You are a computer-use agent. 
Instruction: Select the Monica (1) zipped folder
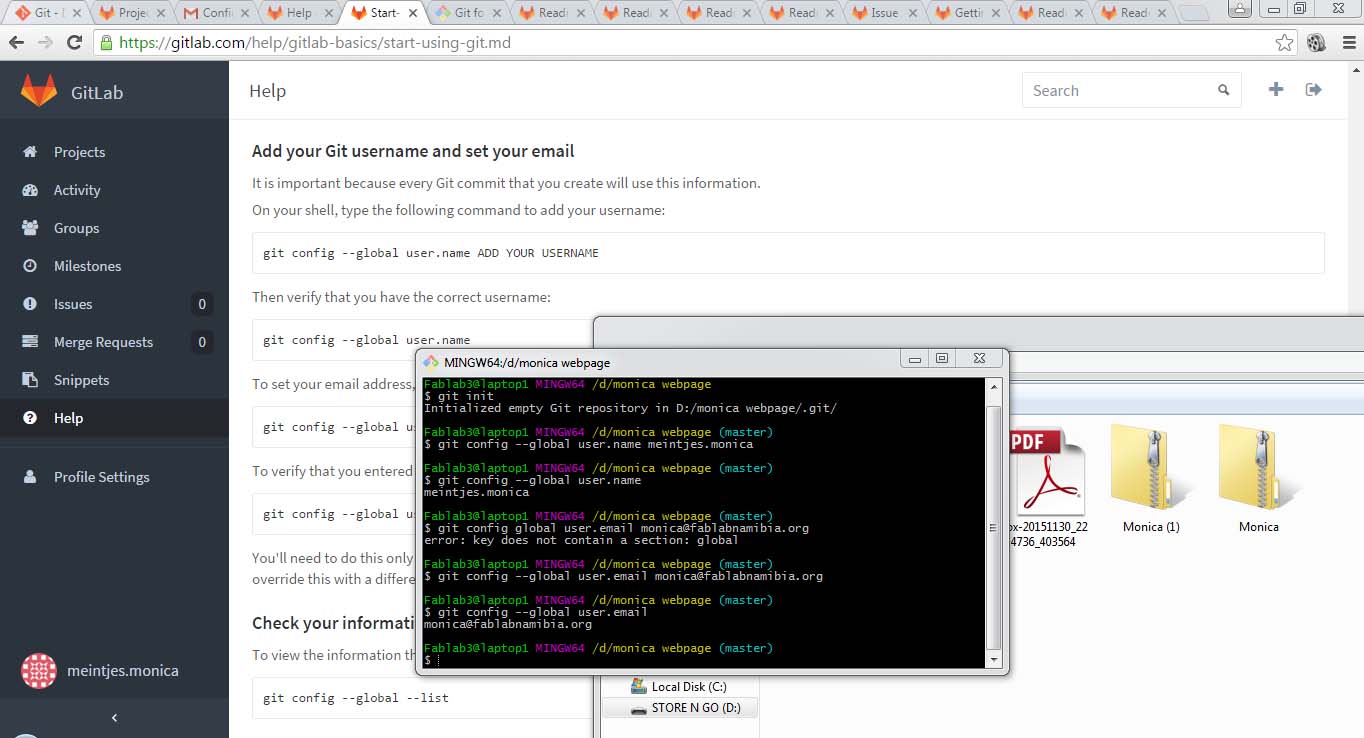click(x=1152, y=478)
